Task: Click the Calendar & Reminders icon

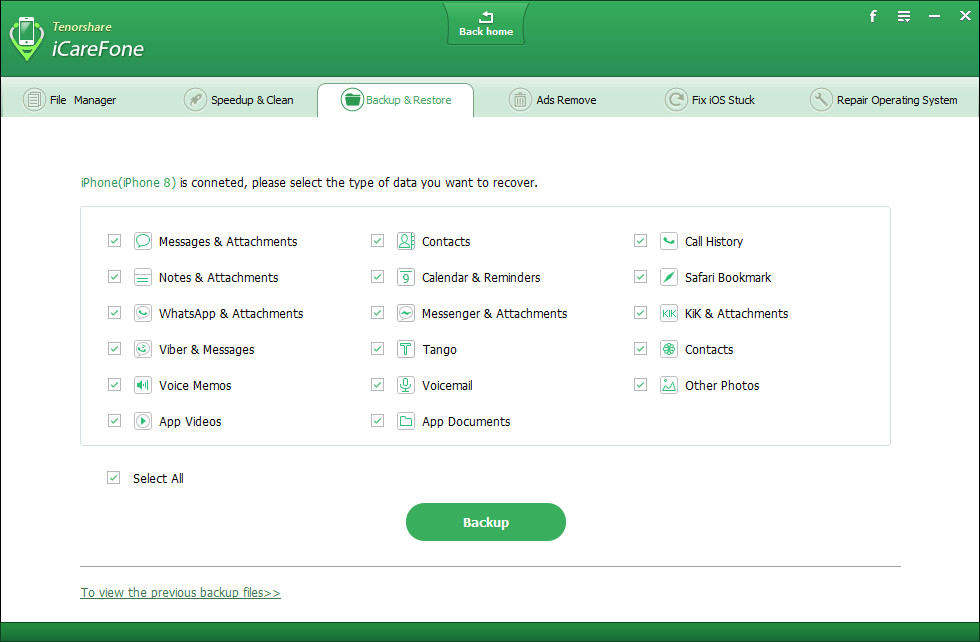Action: click(x=406, y=277)
